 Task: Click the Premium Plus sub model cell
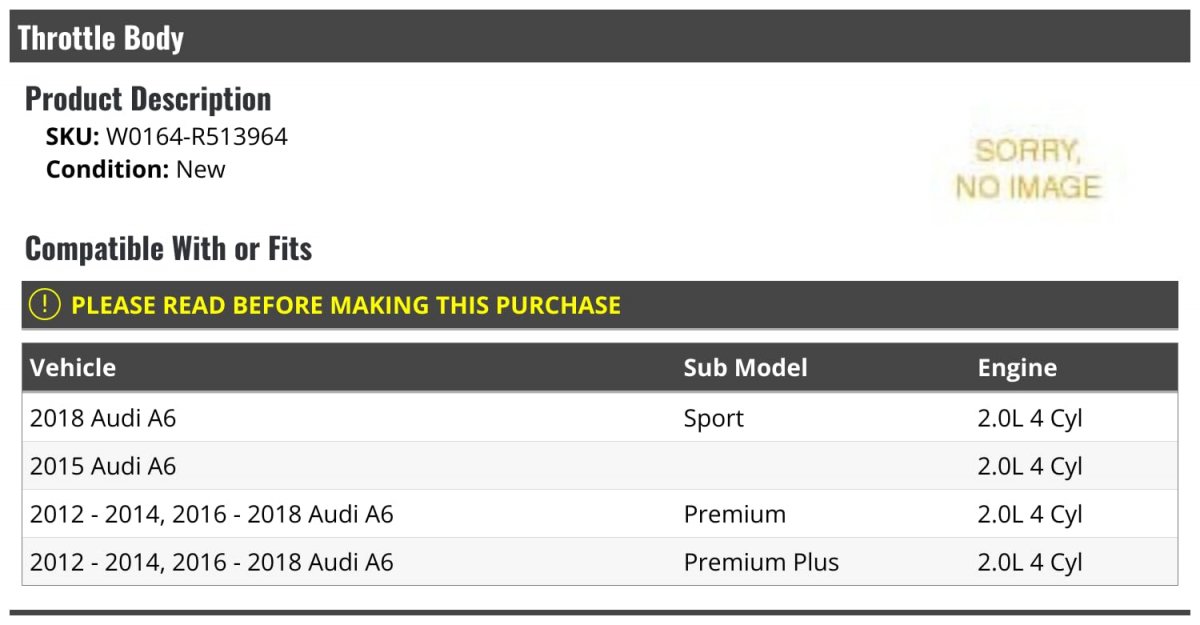coord(761,562)
